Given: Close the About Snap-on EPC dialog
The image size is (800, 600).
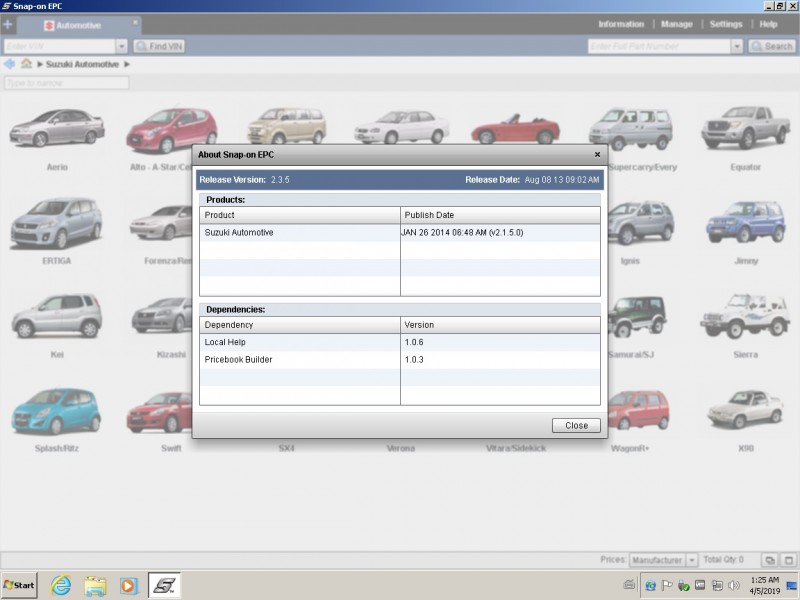Looking at the screenshot, I should coord(576,426).
